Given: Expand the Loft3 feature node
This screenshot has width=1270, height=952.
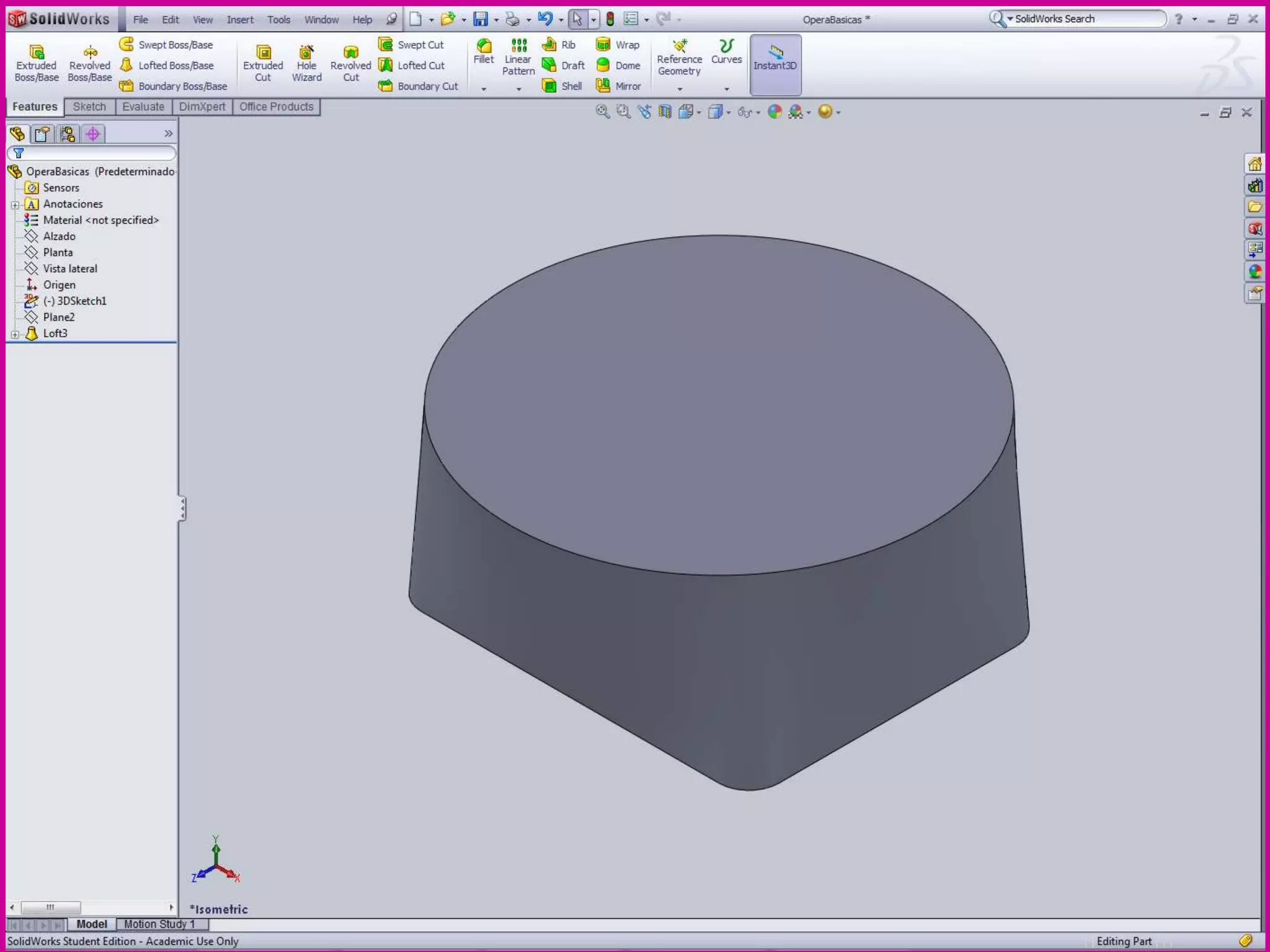Looking at the screenshot, I should pyautogui.click(x=15, y=334).
